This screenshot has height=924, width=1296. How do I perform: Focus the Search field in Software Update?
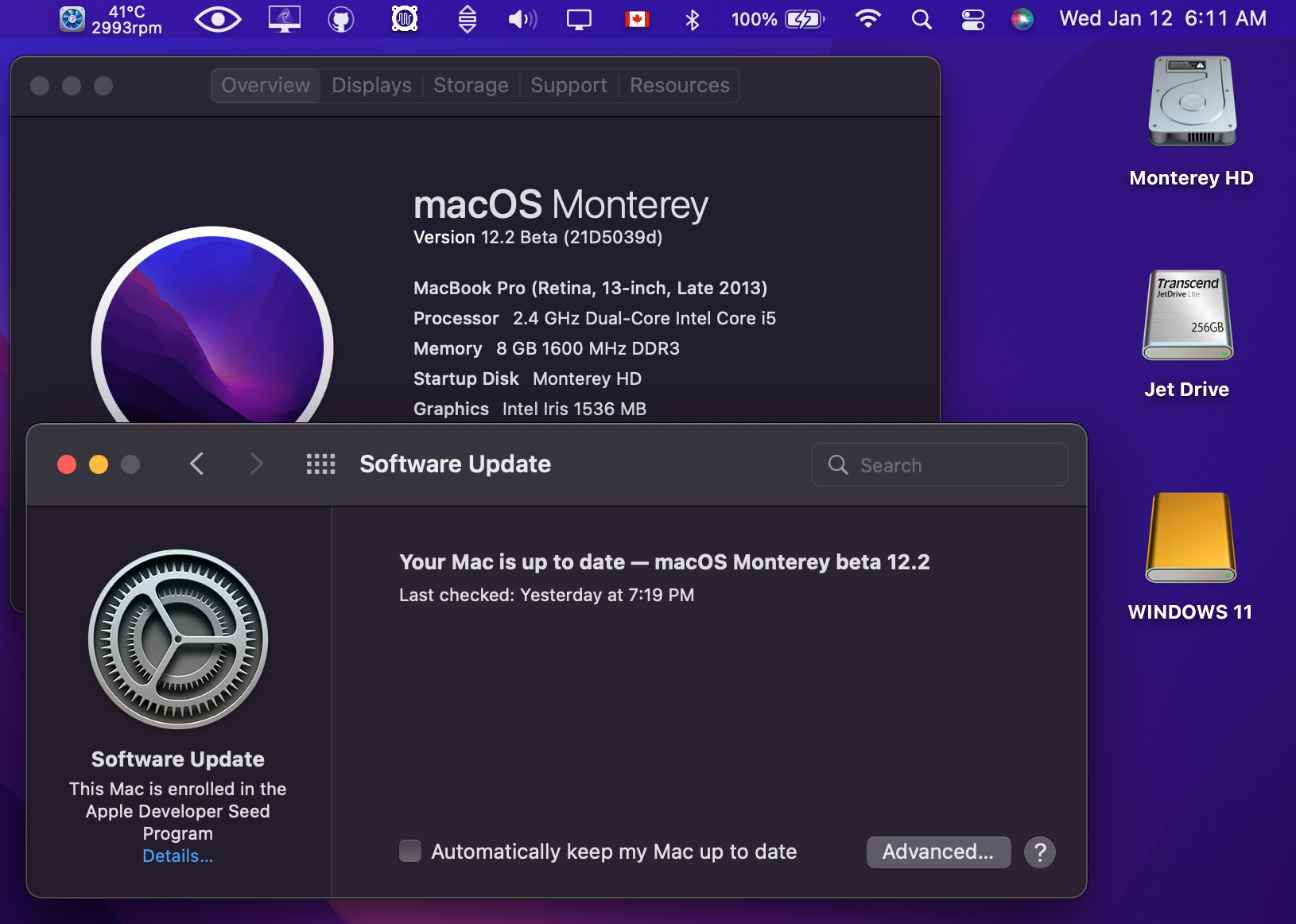(939, 464)
